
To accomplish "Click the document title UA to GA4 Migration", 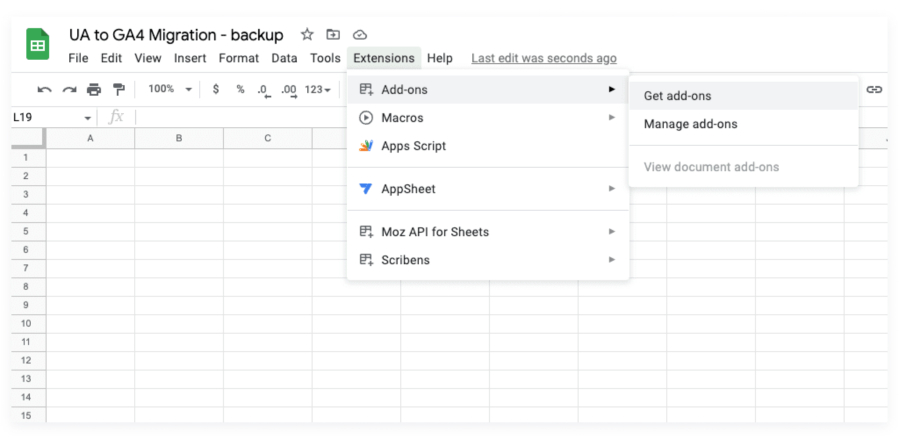I will (x=176, y=35).
